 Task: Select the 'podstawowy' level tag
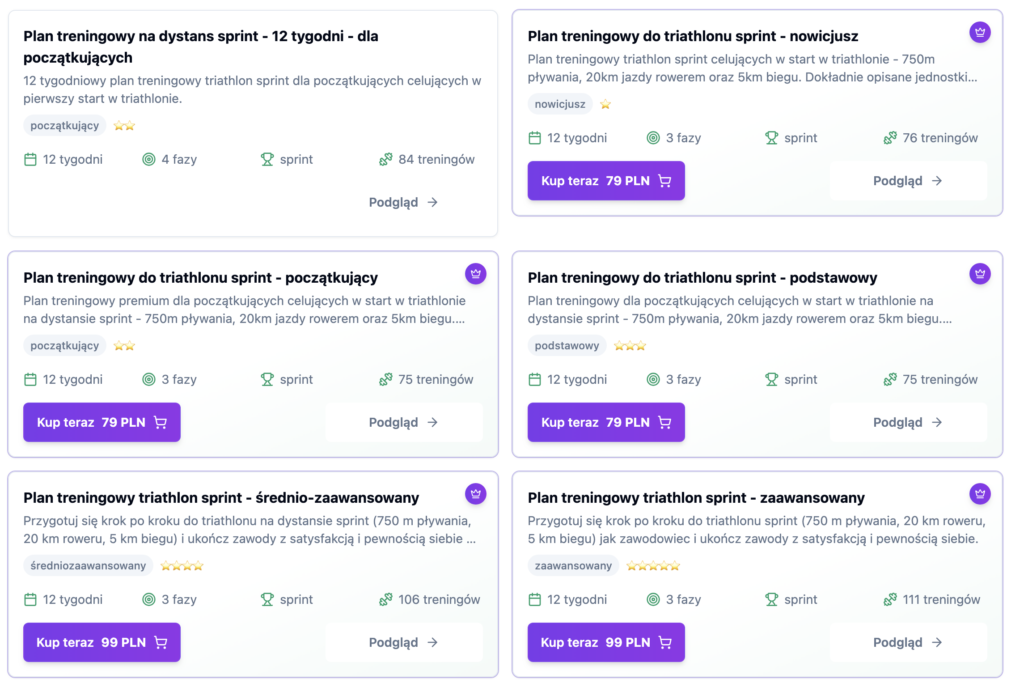[567, 346]
